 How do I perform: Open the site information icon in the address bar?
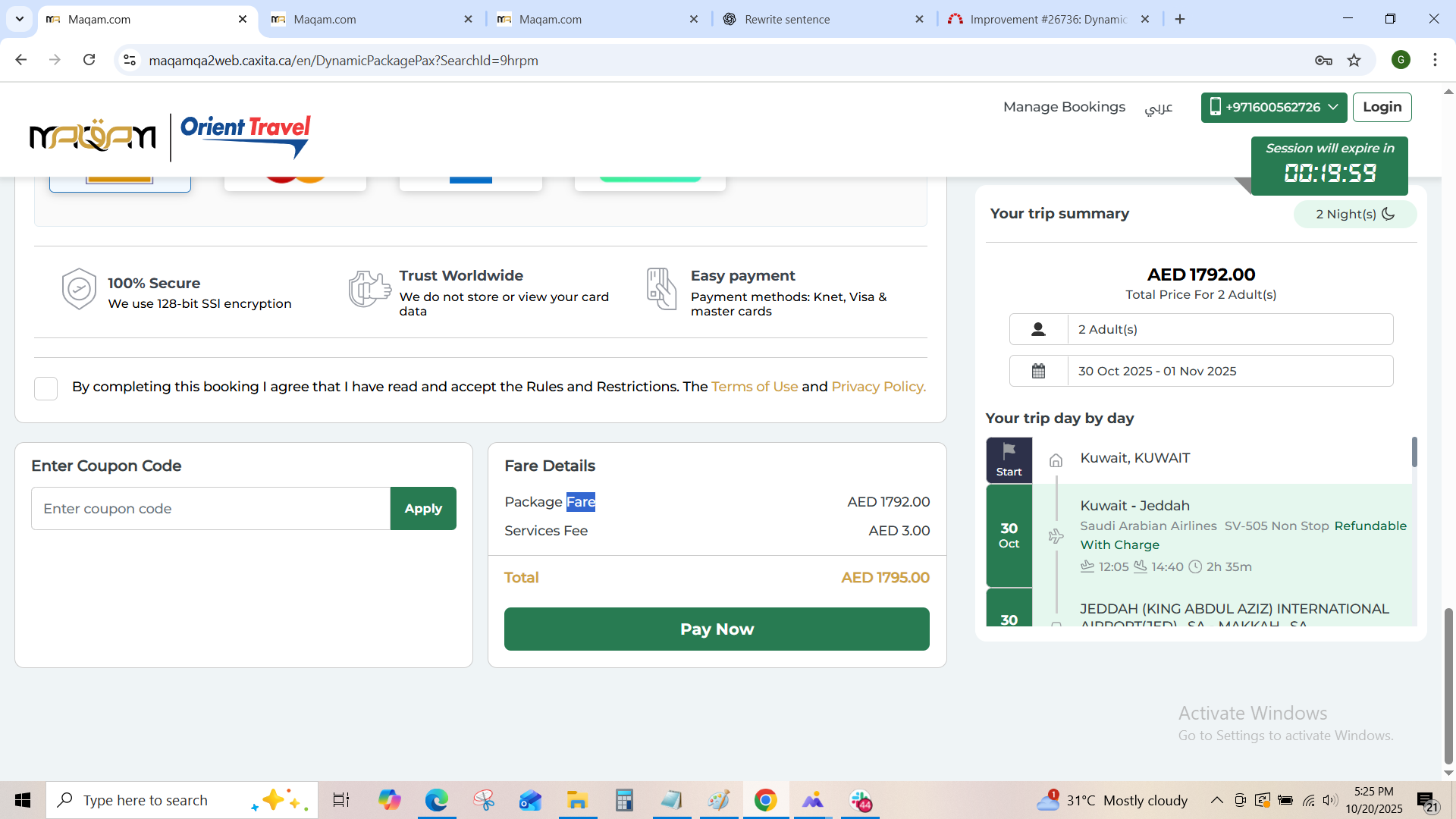(x=130, y=60)
